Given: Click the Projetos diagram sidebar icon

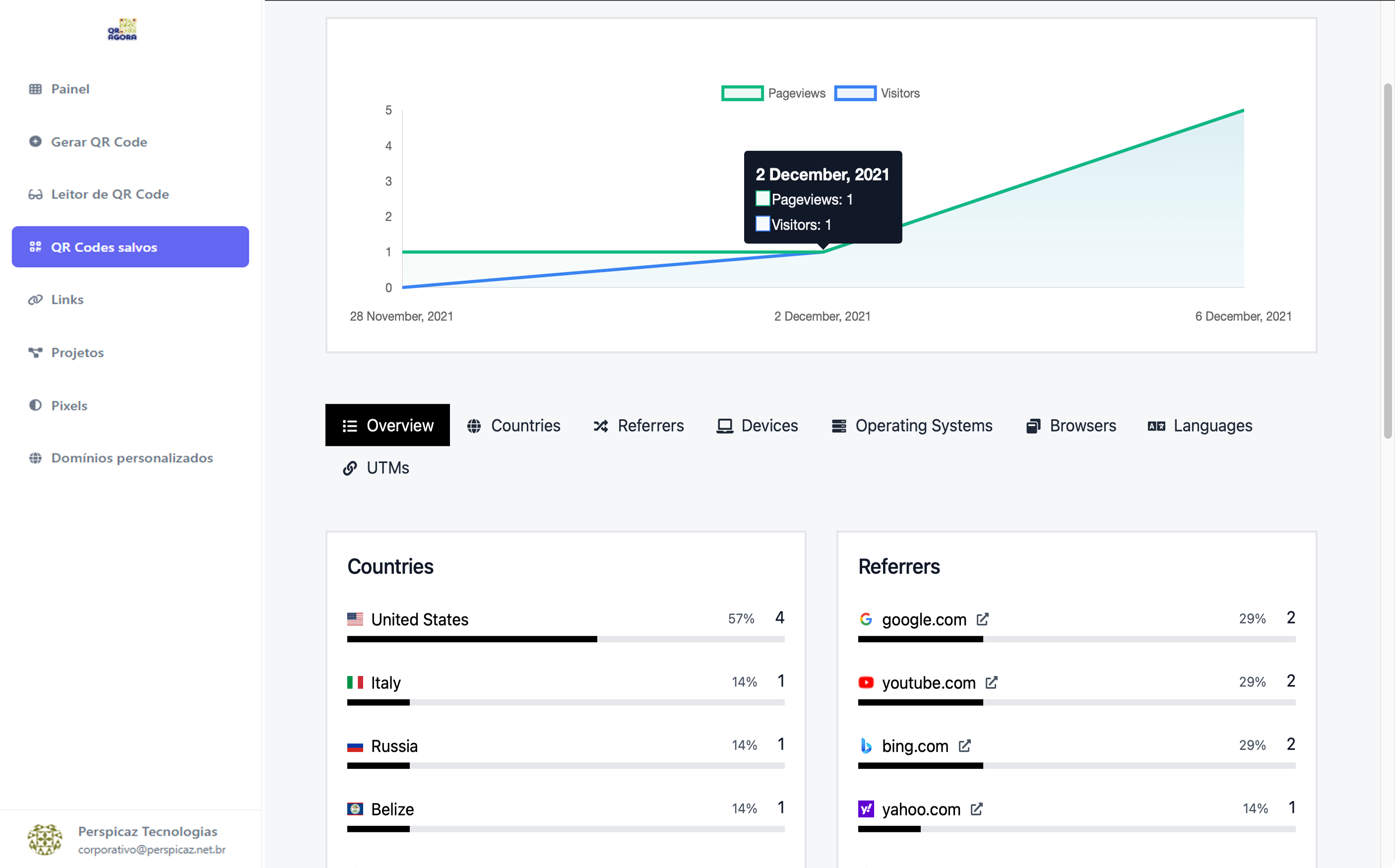Looking at the screenshot, I should 36,353.
